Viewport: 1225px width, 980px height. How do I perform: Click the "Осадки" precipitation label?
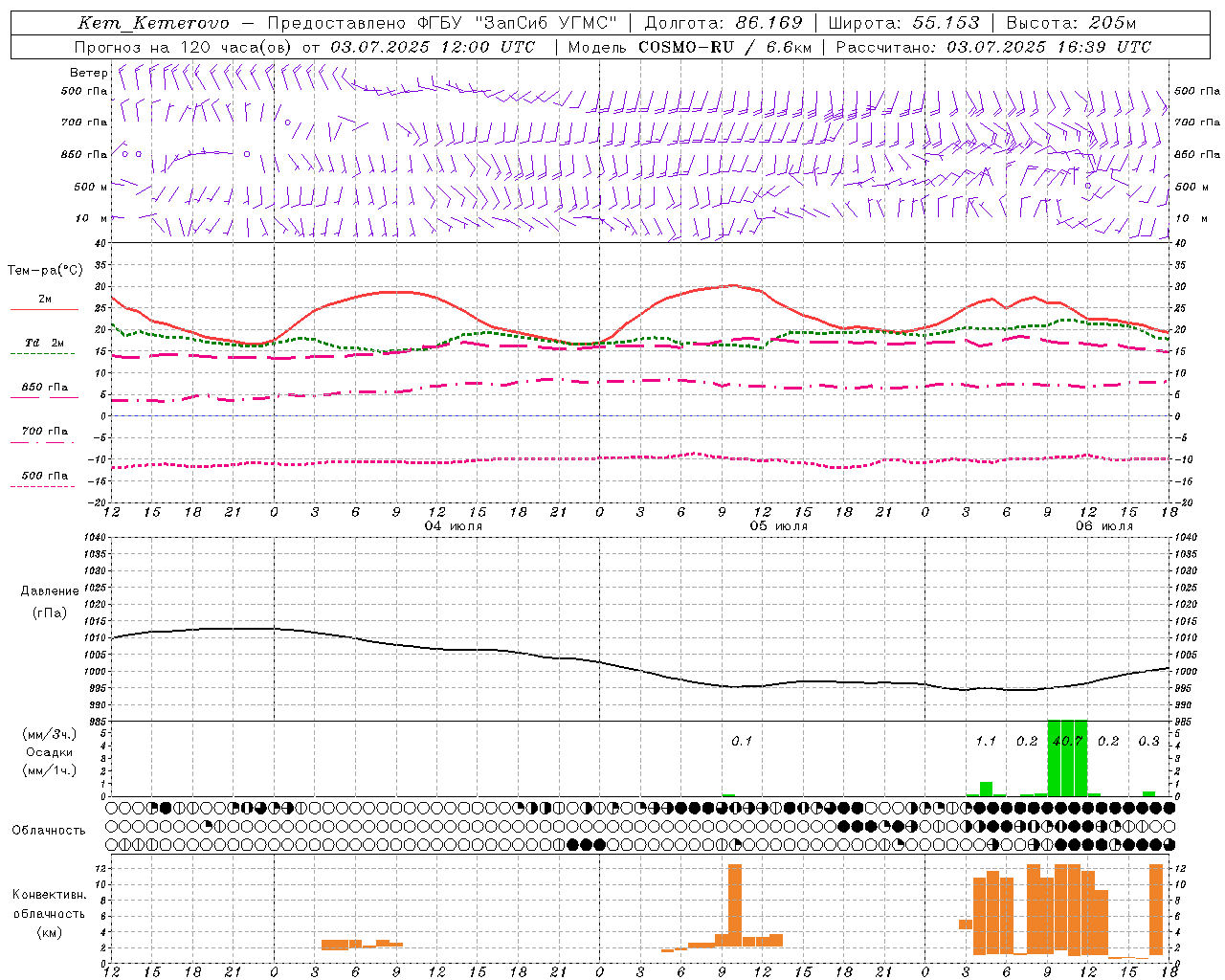pyautogui.click(x=50, y=752)
